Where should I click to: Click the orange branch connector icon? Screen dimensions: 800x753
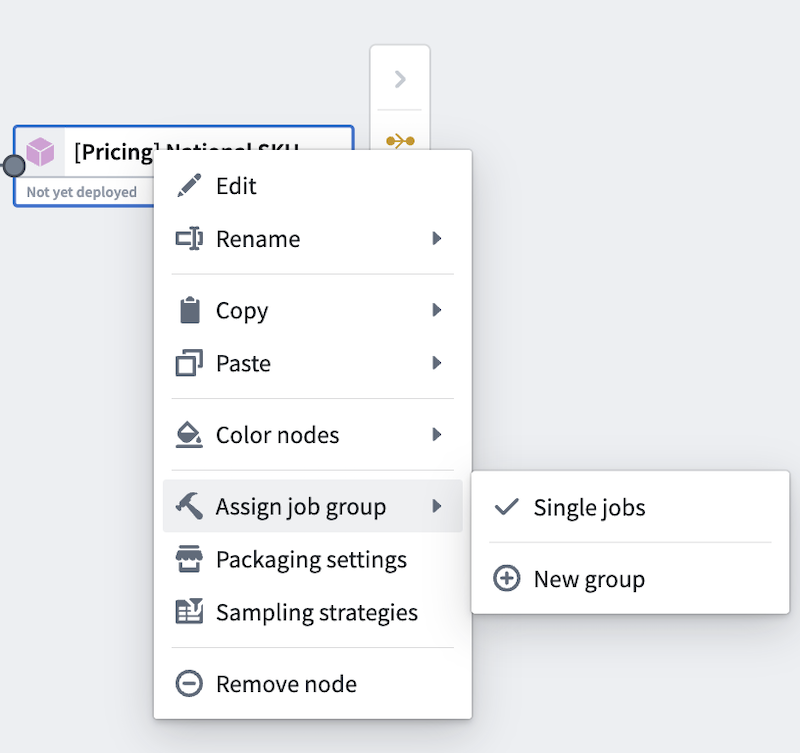tap(401, 140)
